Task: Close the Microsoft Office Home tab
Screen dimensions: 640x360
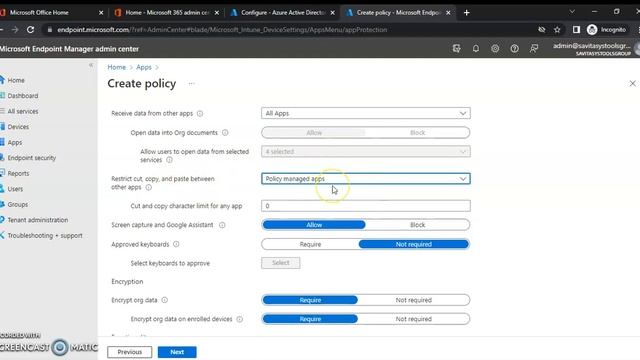Action: click(x=101, y=13)
